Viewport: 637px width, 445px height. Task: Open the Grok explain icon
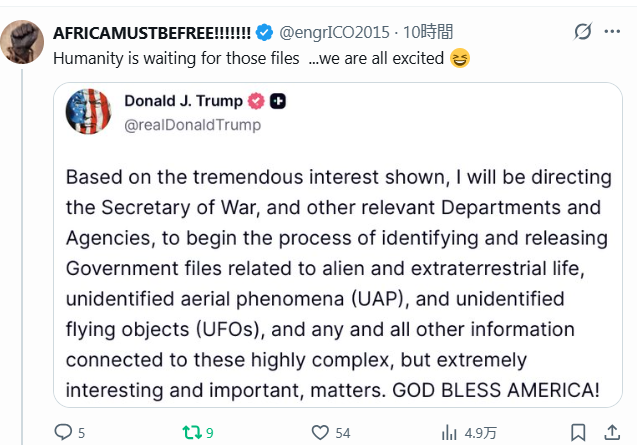[582, 33]
